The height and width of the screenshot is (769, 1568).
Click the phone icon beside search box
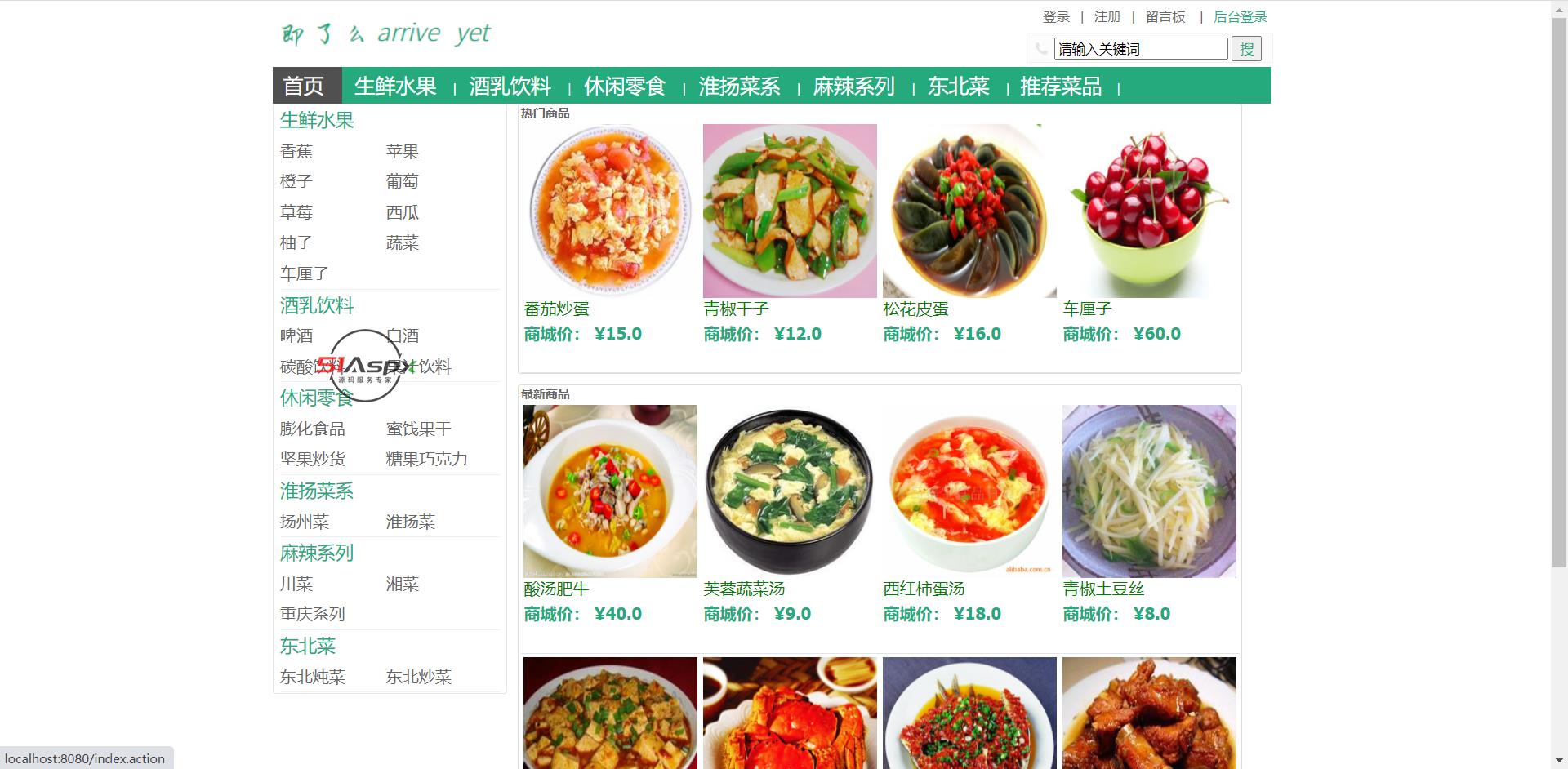(x=1040, y=49)
